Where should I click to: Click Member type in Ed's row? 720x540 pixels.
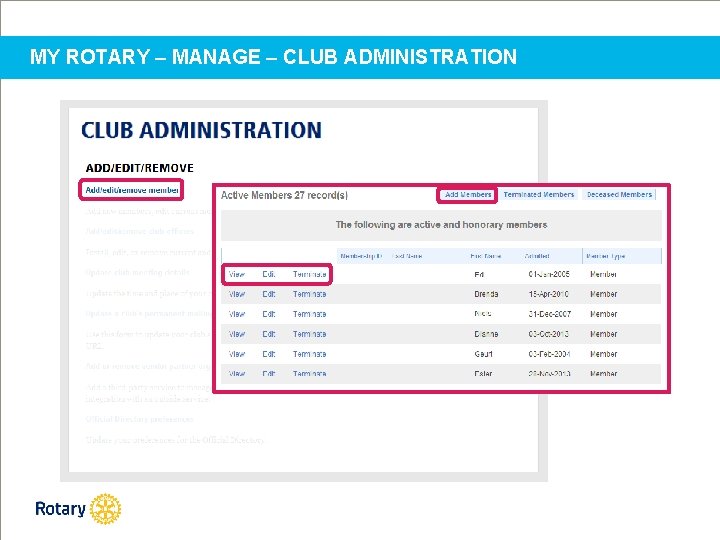pyautogui.click(x=603, y=274)
